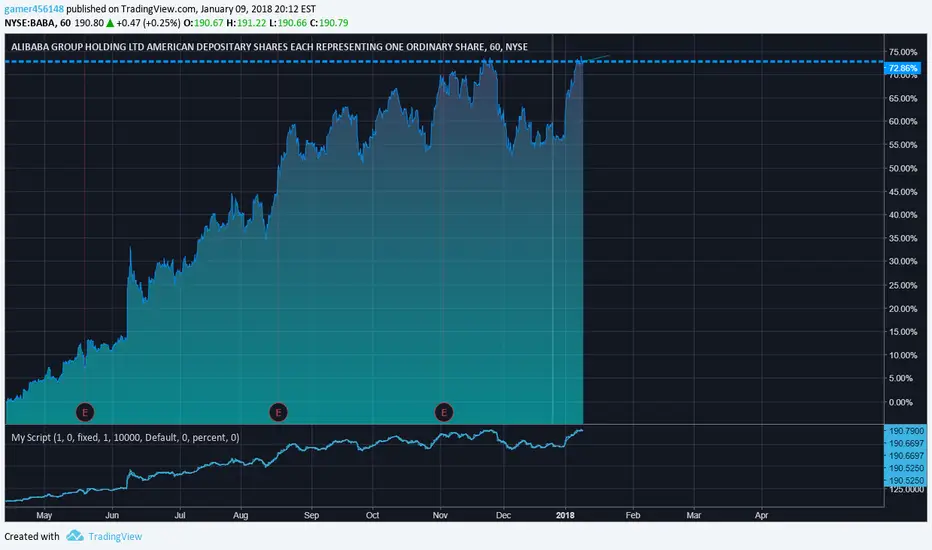932x550 pixels.
Task: Click the 50.00% axis label
Action: (x=903, y=168)
